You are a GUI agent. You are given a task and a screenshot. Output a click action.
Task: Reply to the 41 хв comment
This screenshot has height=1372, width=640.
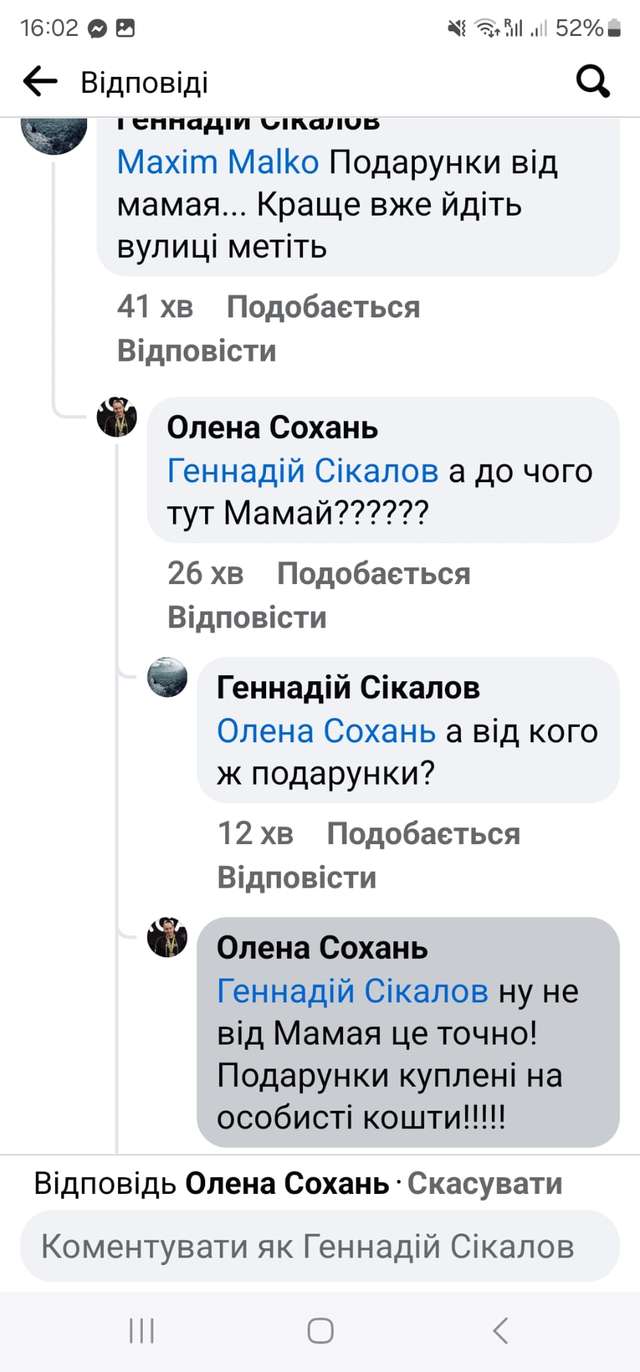[196, 351]
